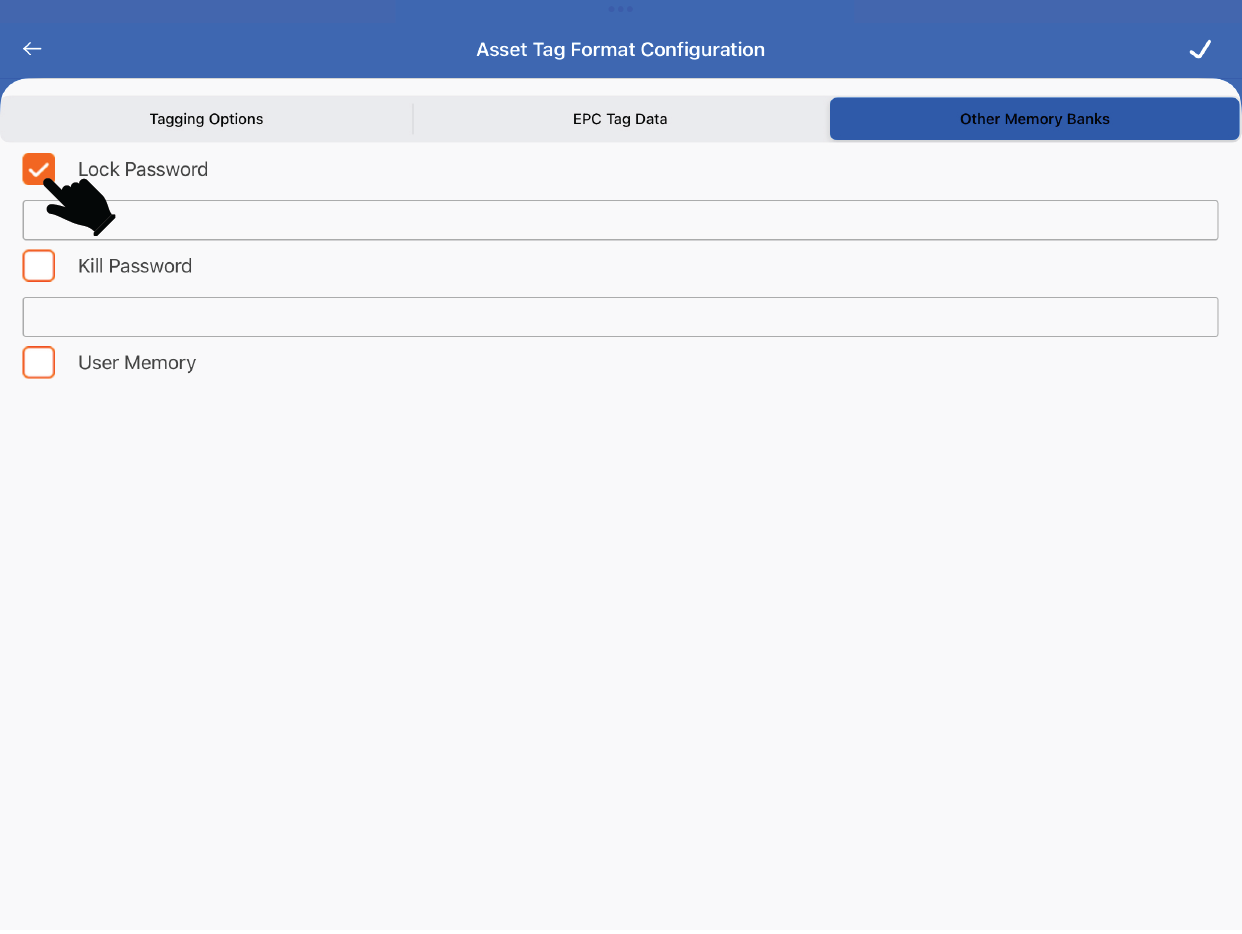
Task: Click into the Kill Password text field
Action: (620, 317)
